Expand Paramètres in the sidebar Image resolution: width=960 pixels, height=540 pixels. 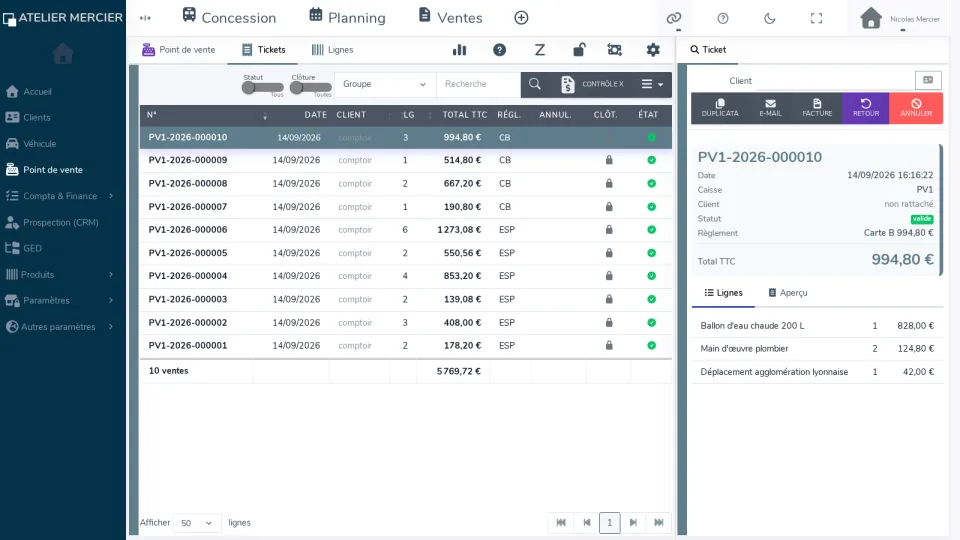(62, 301)
